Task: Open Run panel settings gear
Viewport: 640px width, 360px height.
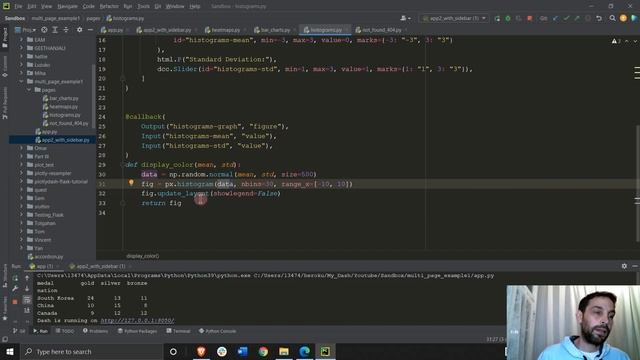Action: (x=624, y=266)
